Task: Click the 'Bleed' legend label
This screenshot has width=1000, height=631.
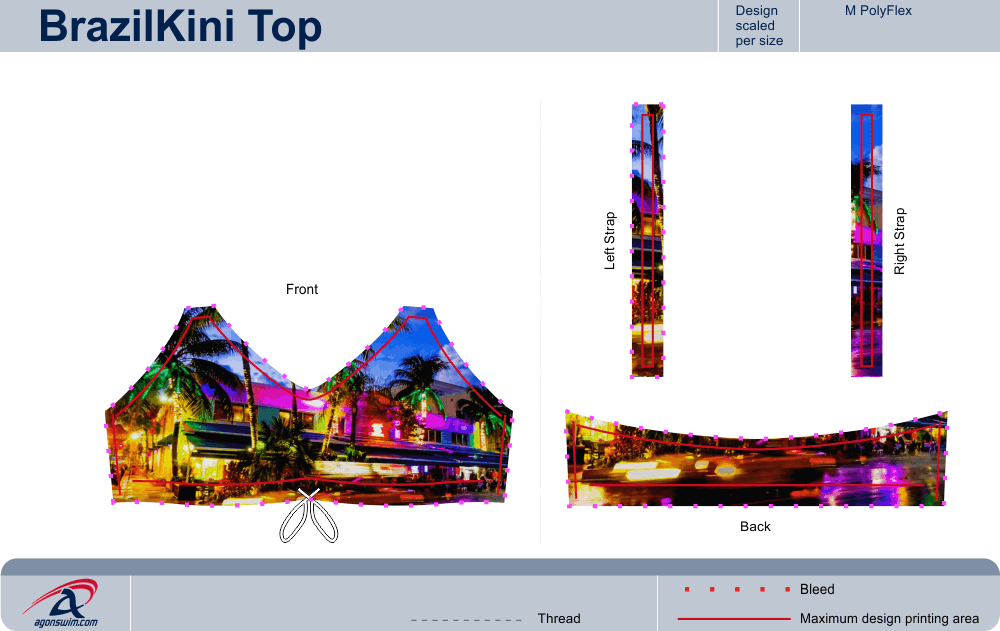Action: coord(817,590)
